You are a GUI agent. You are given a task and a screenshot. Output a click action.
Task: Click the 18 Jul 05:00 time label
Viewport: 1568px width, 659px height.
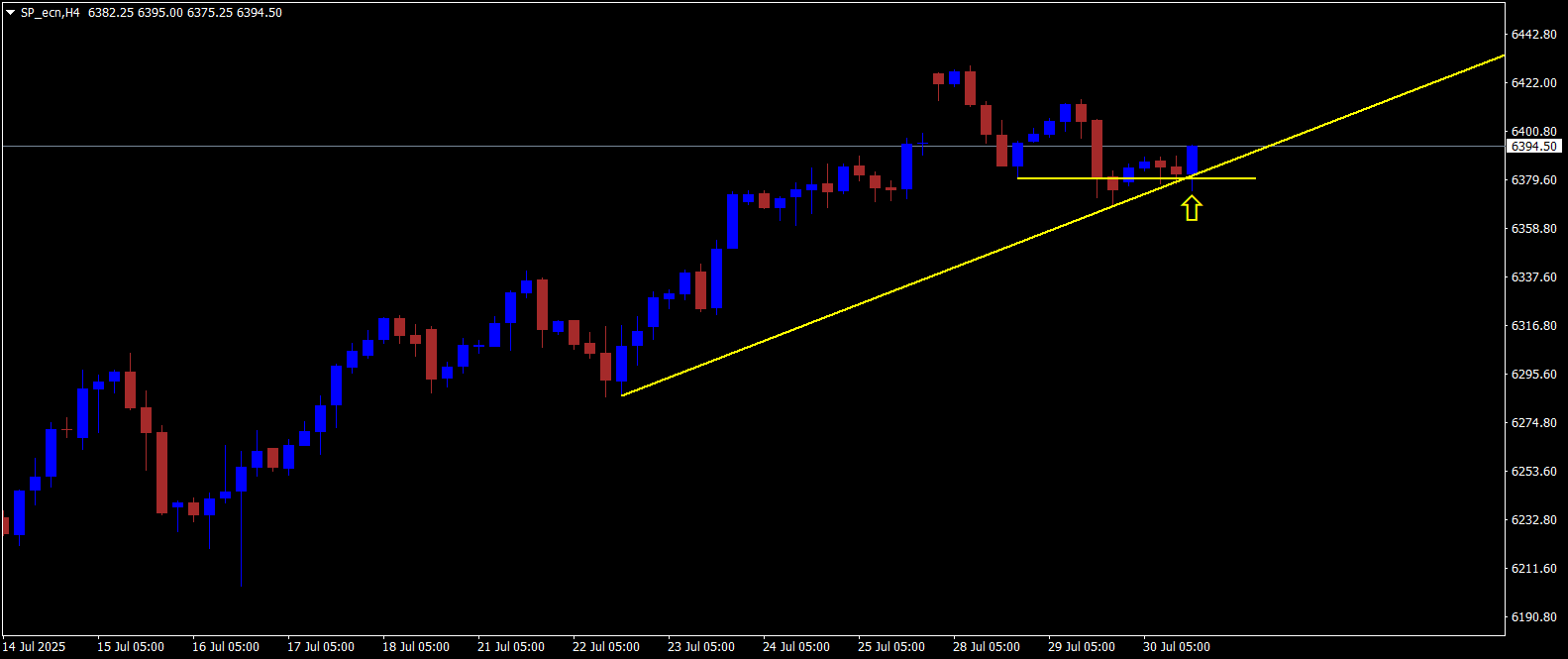416,647
